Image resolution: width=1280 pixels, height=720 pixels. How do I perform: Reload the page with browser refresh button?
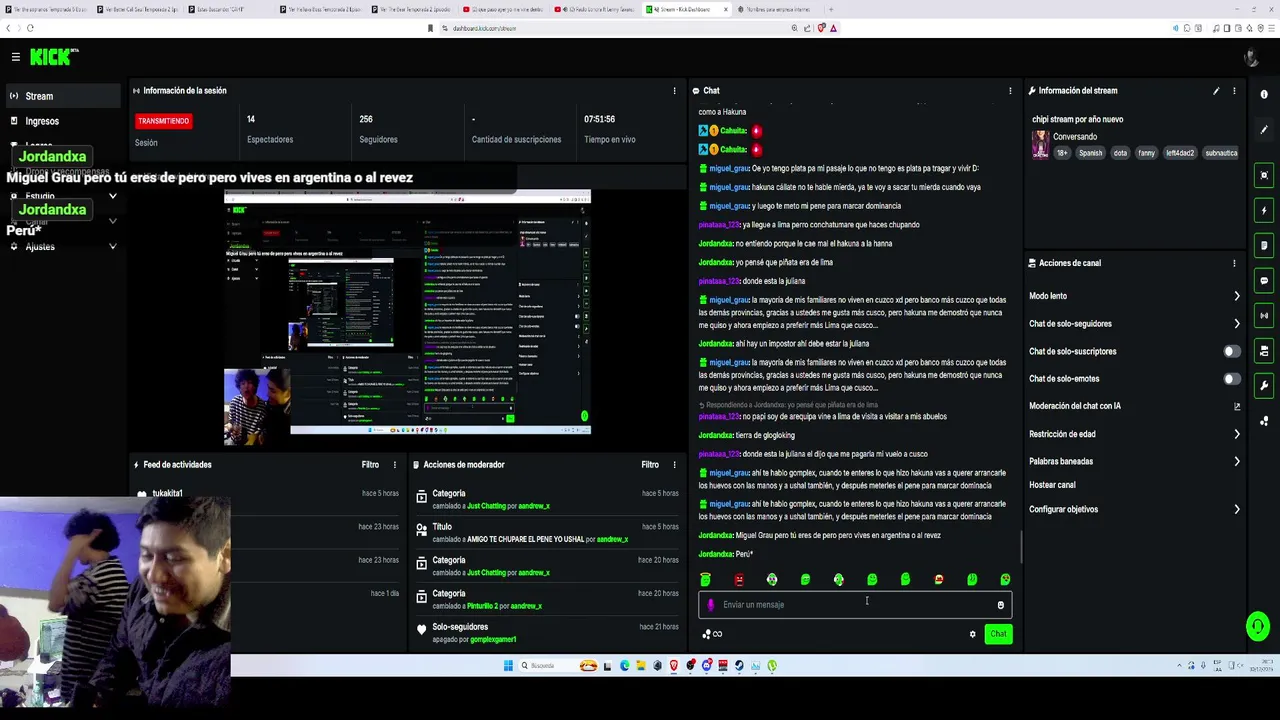tap(31, 28)
